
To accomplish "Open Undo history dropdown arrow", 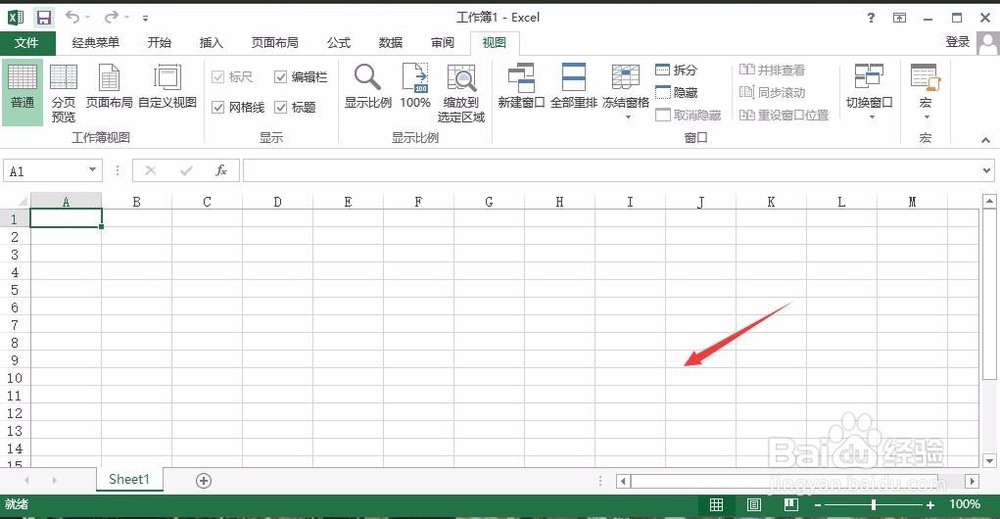I will 87,17.
